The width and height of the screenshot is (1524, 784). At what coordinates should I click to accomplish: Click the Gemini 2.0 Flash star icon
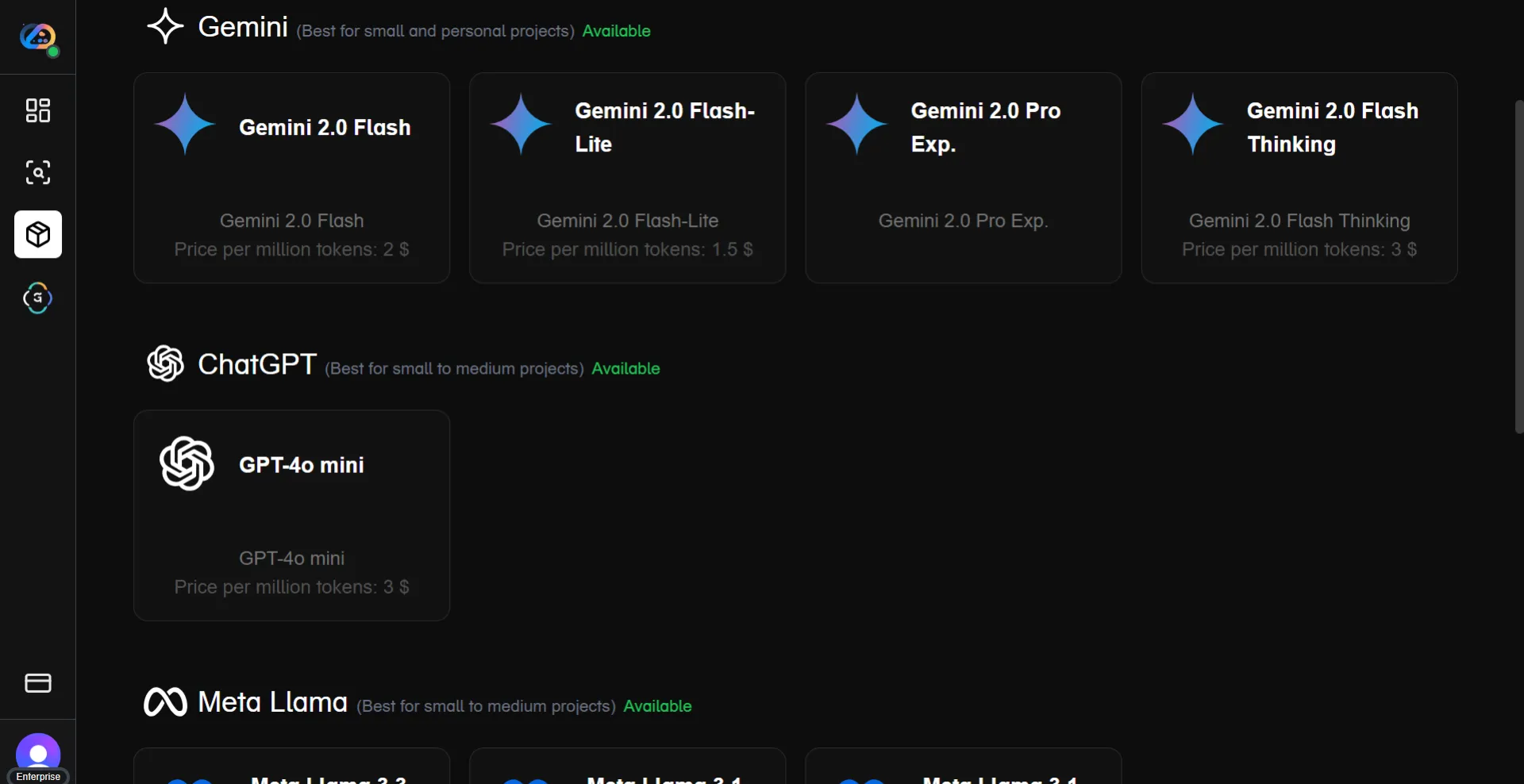coord(185,125)
